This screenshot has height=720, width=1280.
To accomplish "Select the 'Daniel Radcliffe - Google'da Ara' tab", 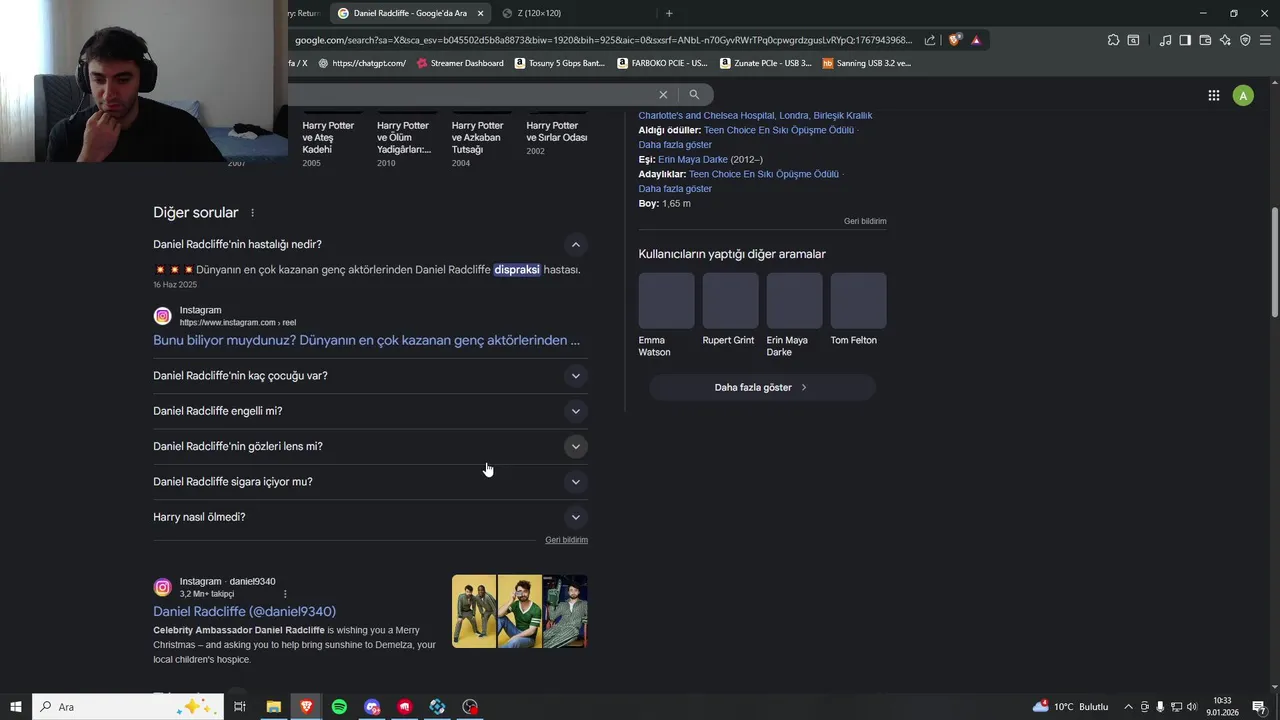I will pyautogui.click(x=410, y=13).
